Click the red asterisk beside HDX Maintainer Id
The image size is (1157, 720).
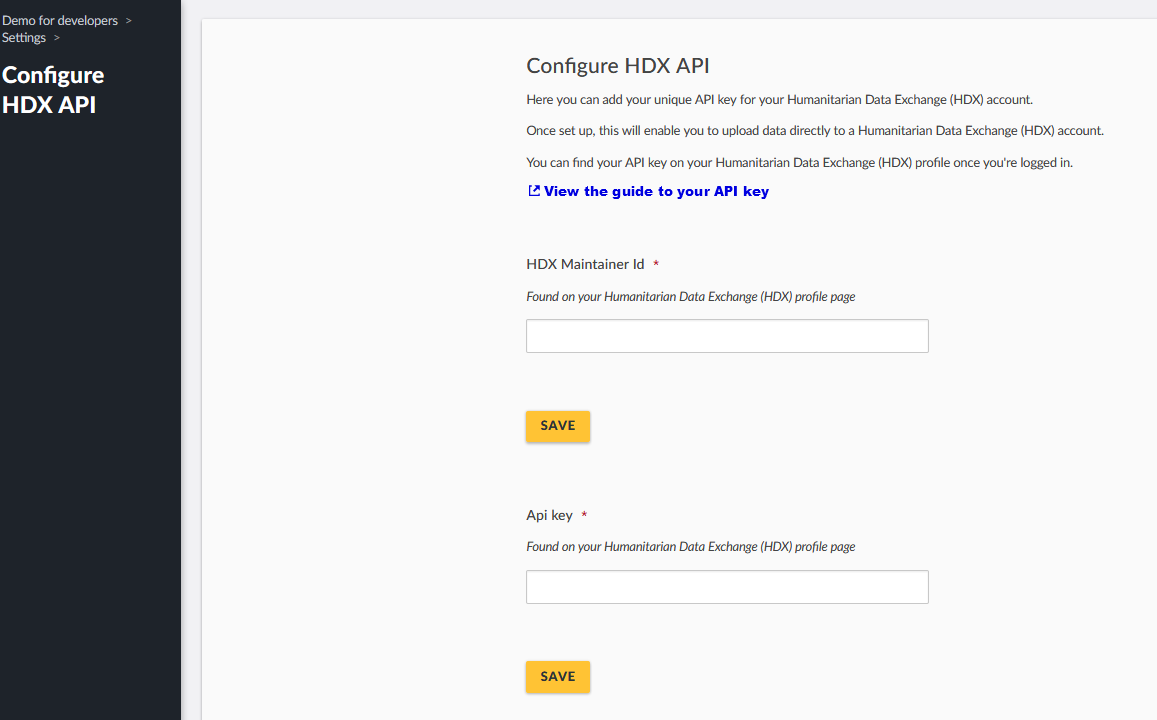656,263
